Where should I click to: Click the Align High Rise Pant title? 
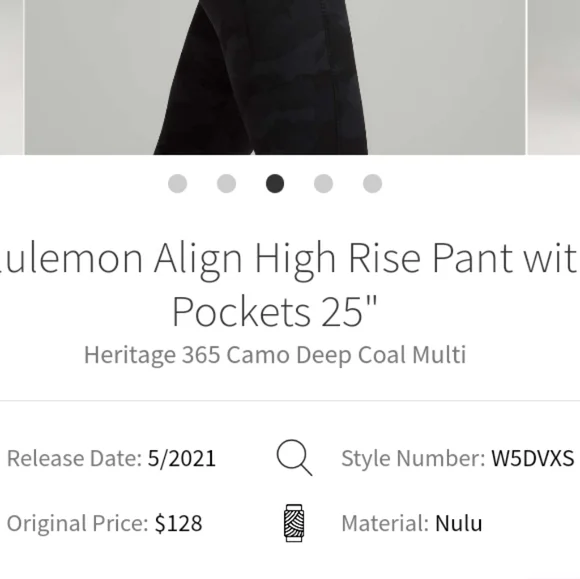[290, 284]
